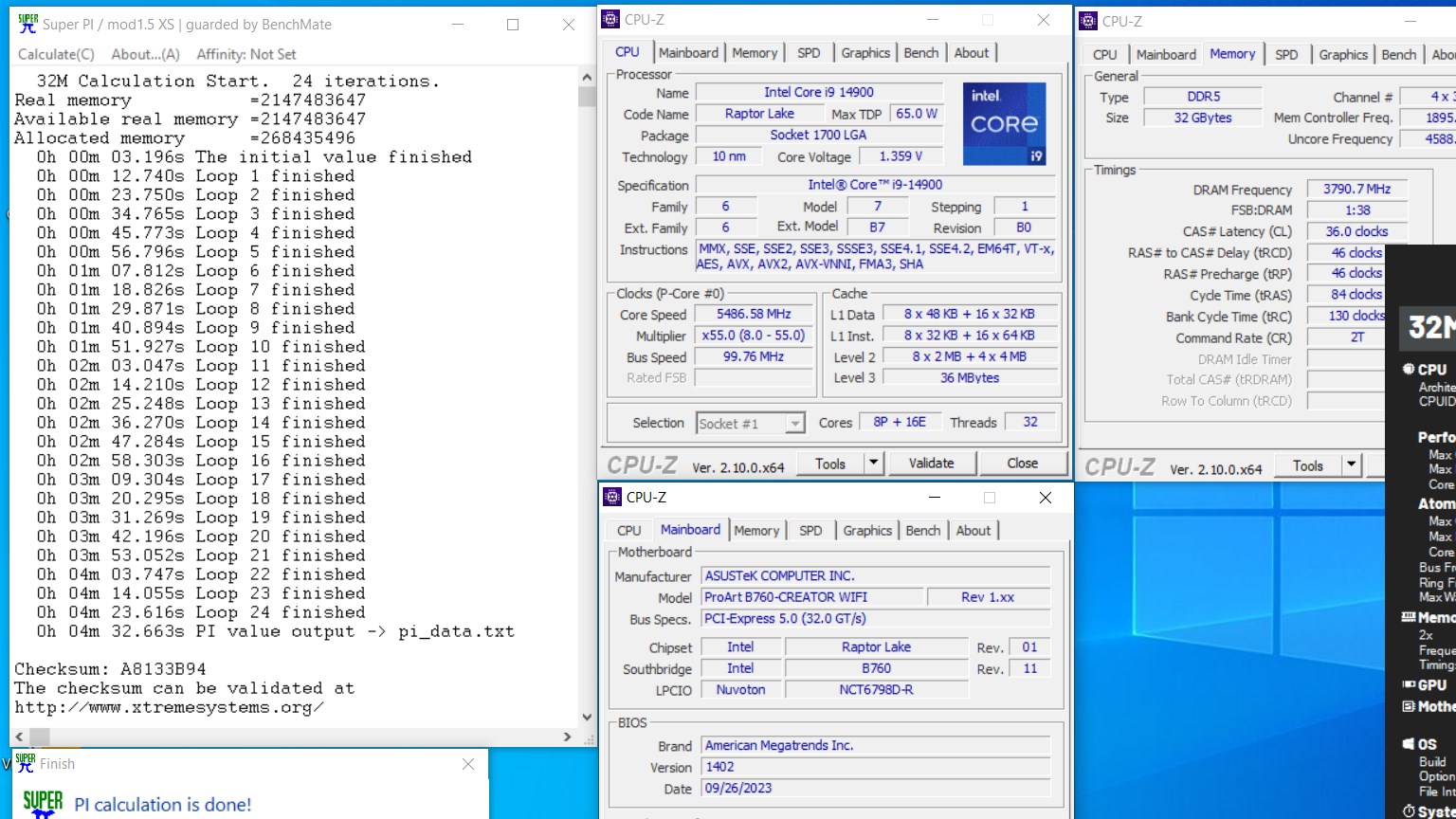This screenshot has width=1456, height=819.
Task: Open the Graphics tab in the CPU window
Action: click(x=865, y=53)
